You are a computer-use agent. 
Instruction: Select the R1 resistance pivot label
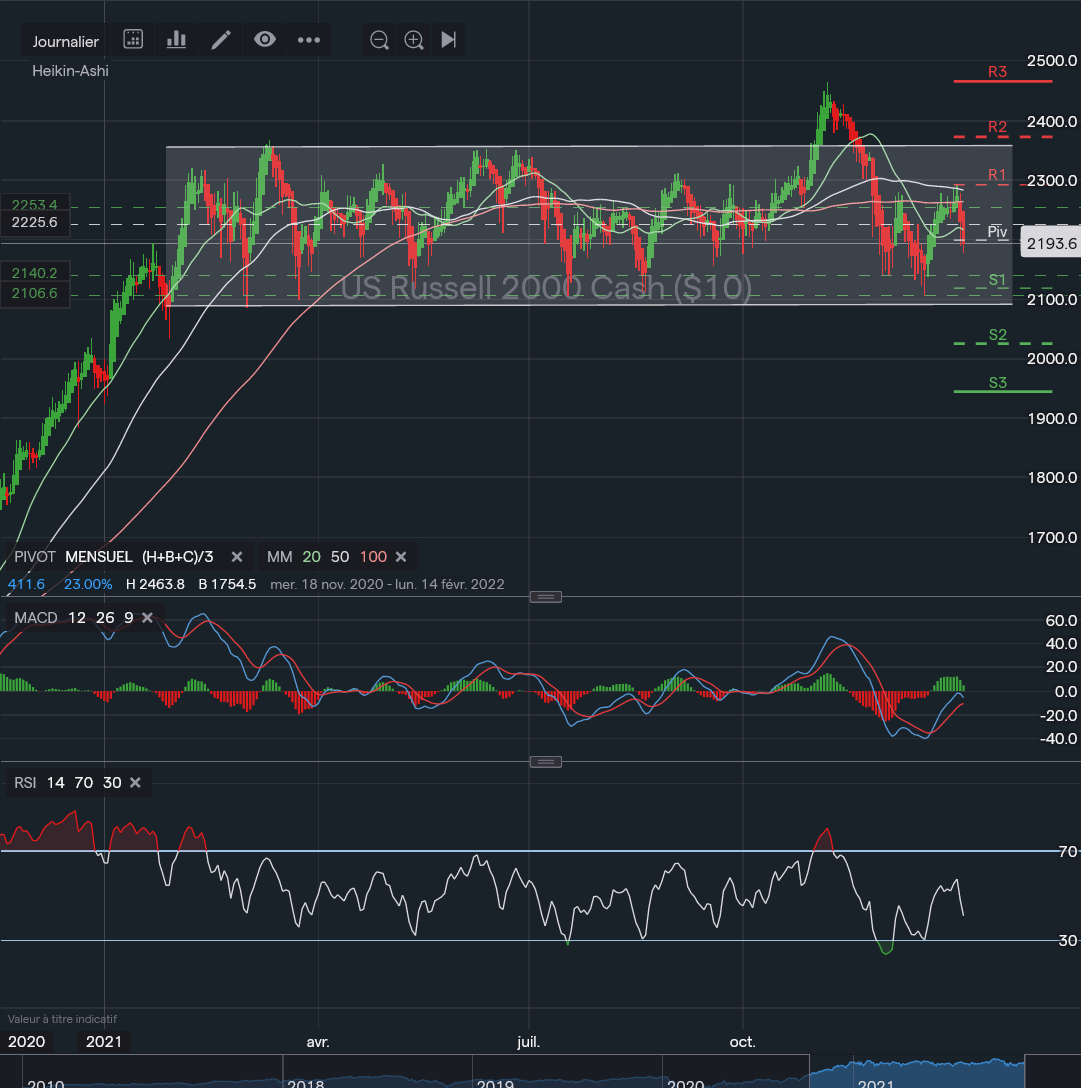pos(997,174)
